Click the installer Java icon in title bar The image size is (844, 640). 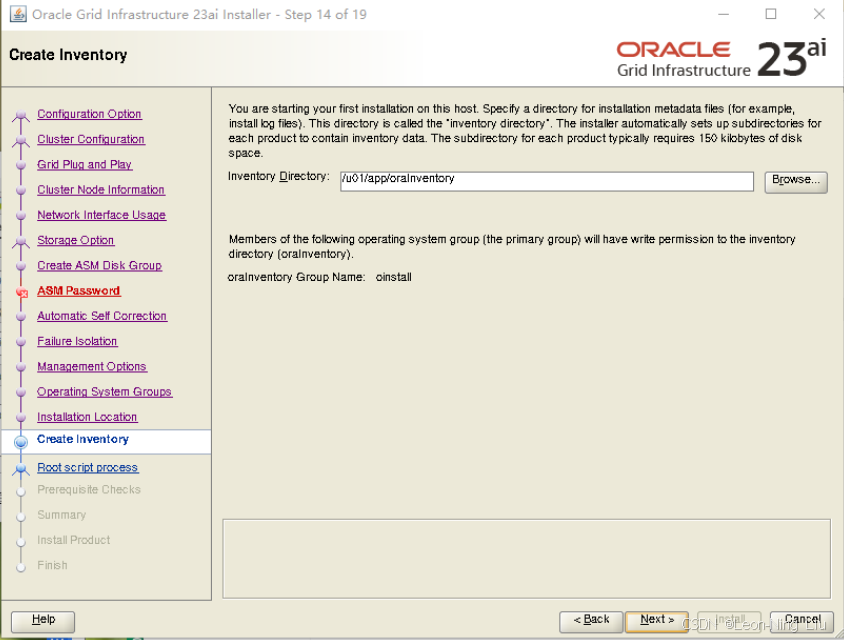tap(18, 14)
